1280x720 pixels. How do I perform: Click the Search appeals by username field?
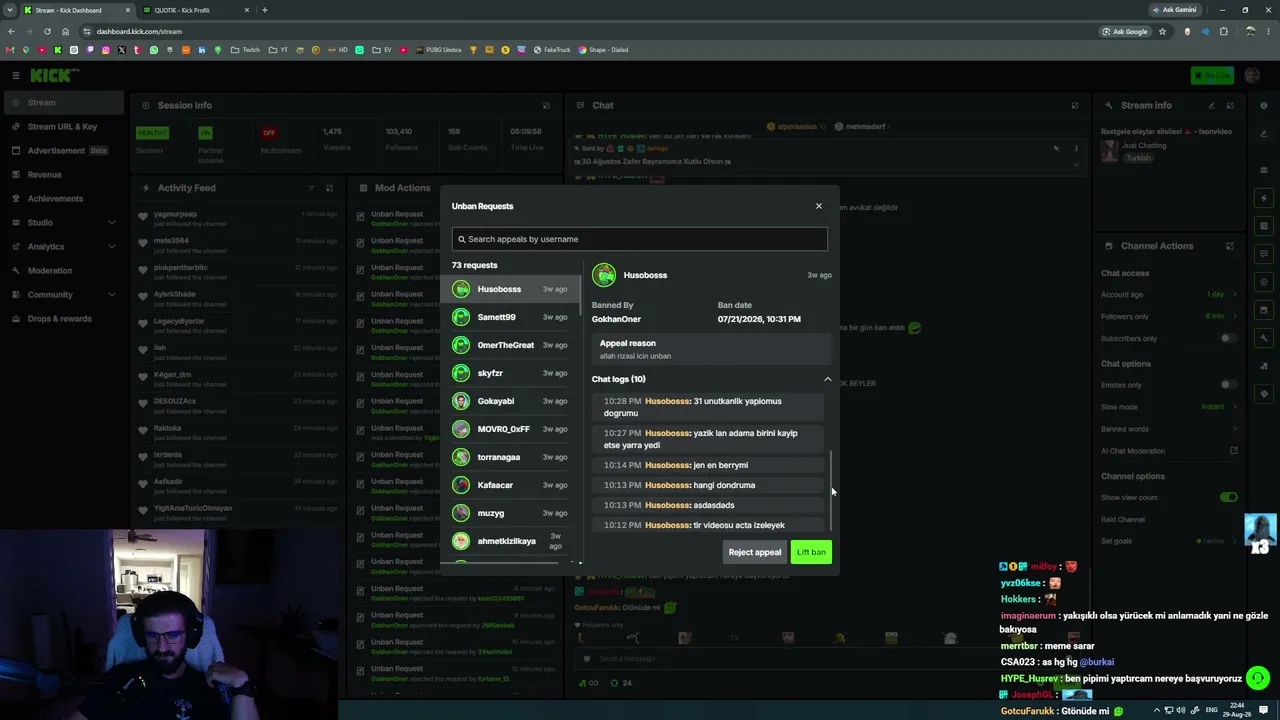pyautogui.click(x=640, y=239)
